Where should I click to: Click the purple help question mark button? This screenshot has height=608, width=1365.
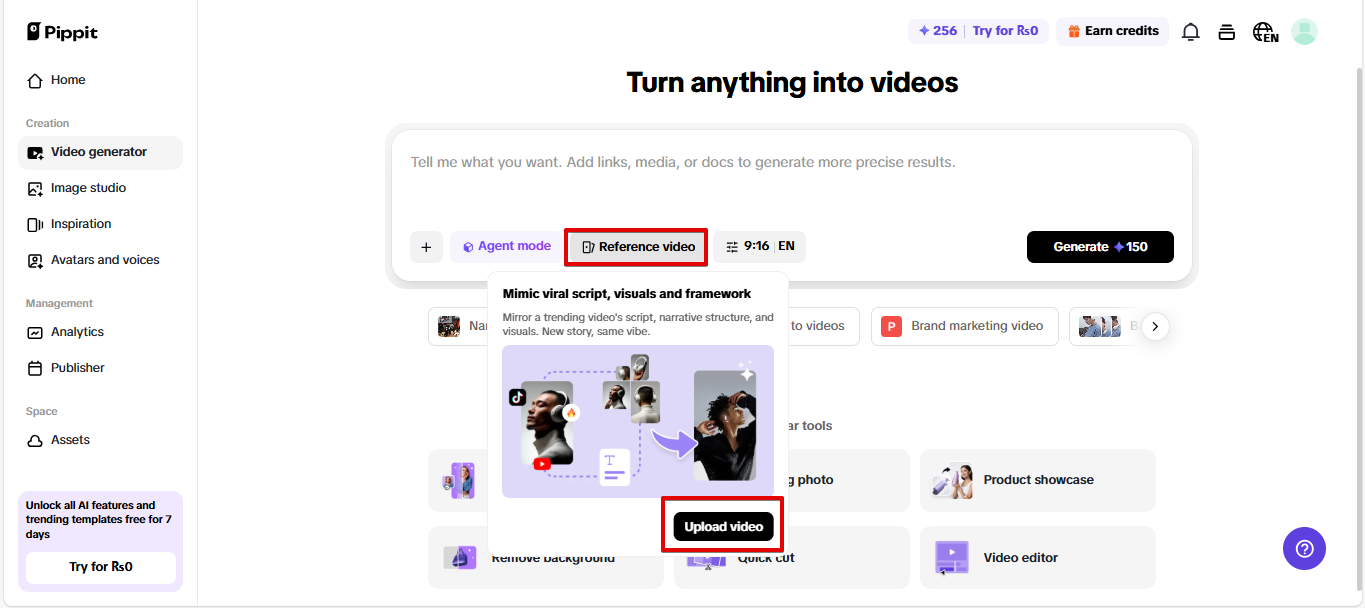tap(1304, 549)
